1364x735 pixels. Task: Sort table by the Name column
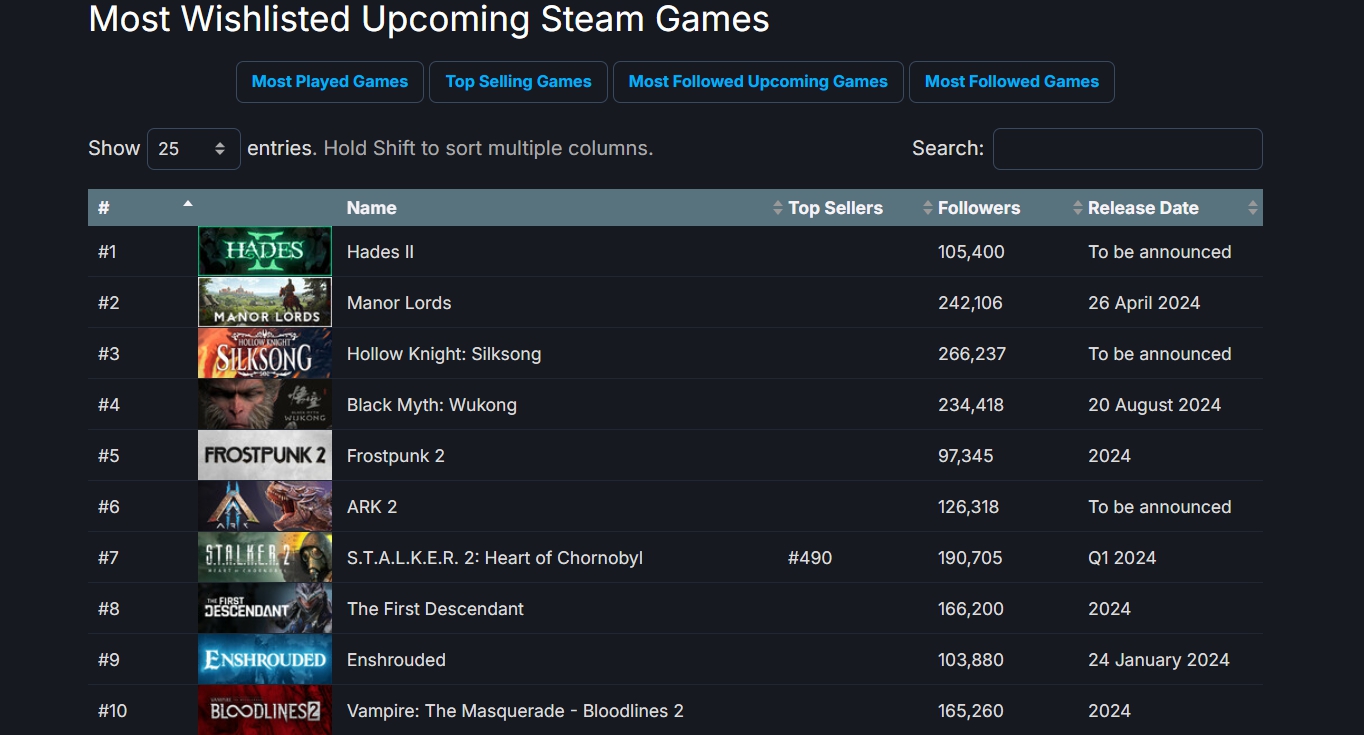click(560, 208)
